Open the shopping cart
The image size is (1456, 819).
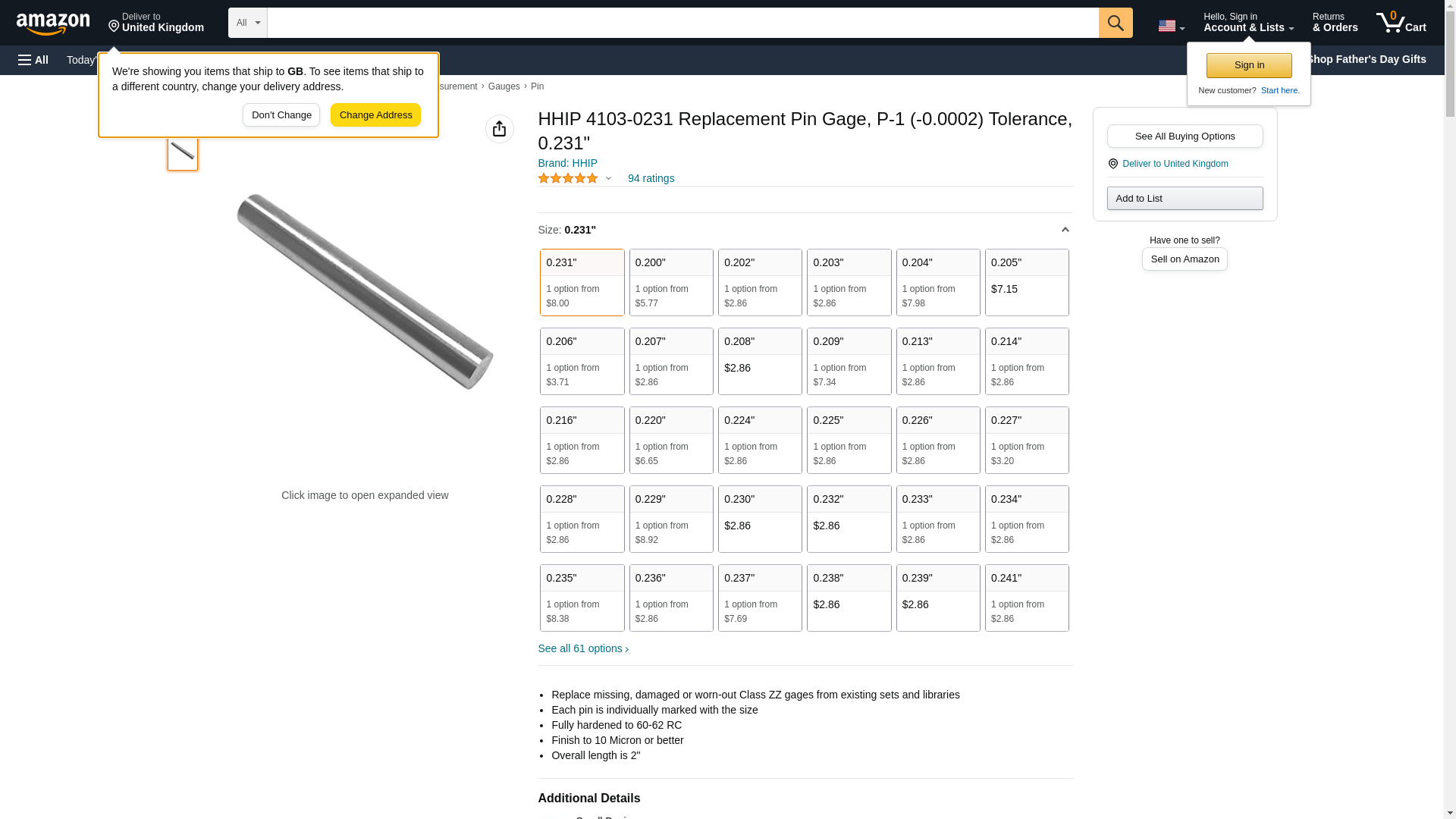coord(1401,23)
